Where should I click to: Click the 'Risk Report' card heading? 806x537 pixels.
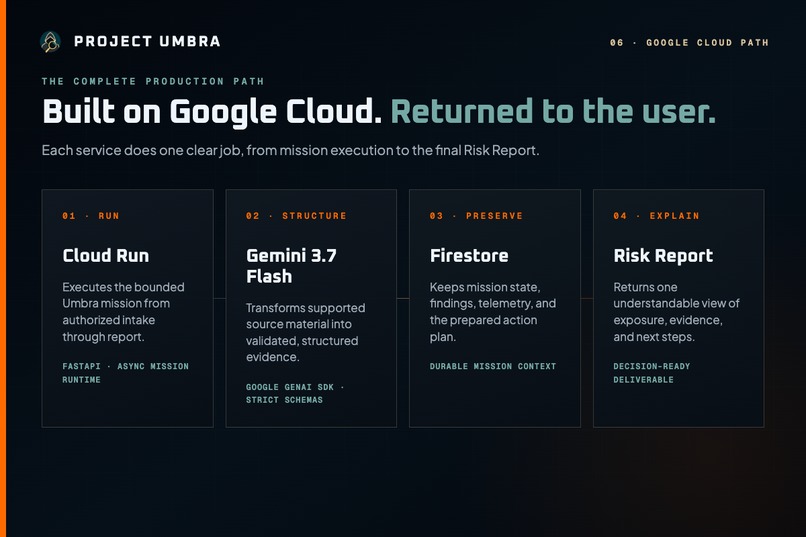pos(663,255)
